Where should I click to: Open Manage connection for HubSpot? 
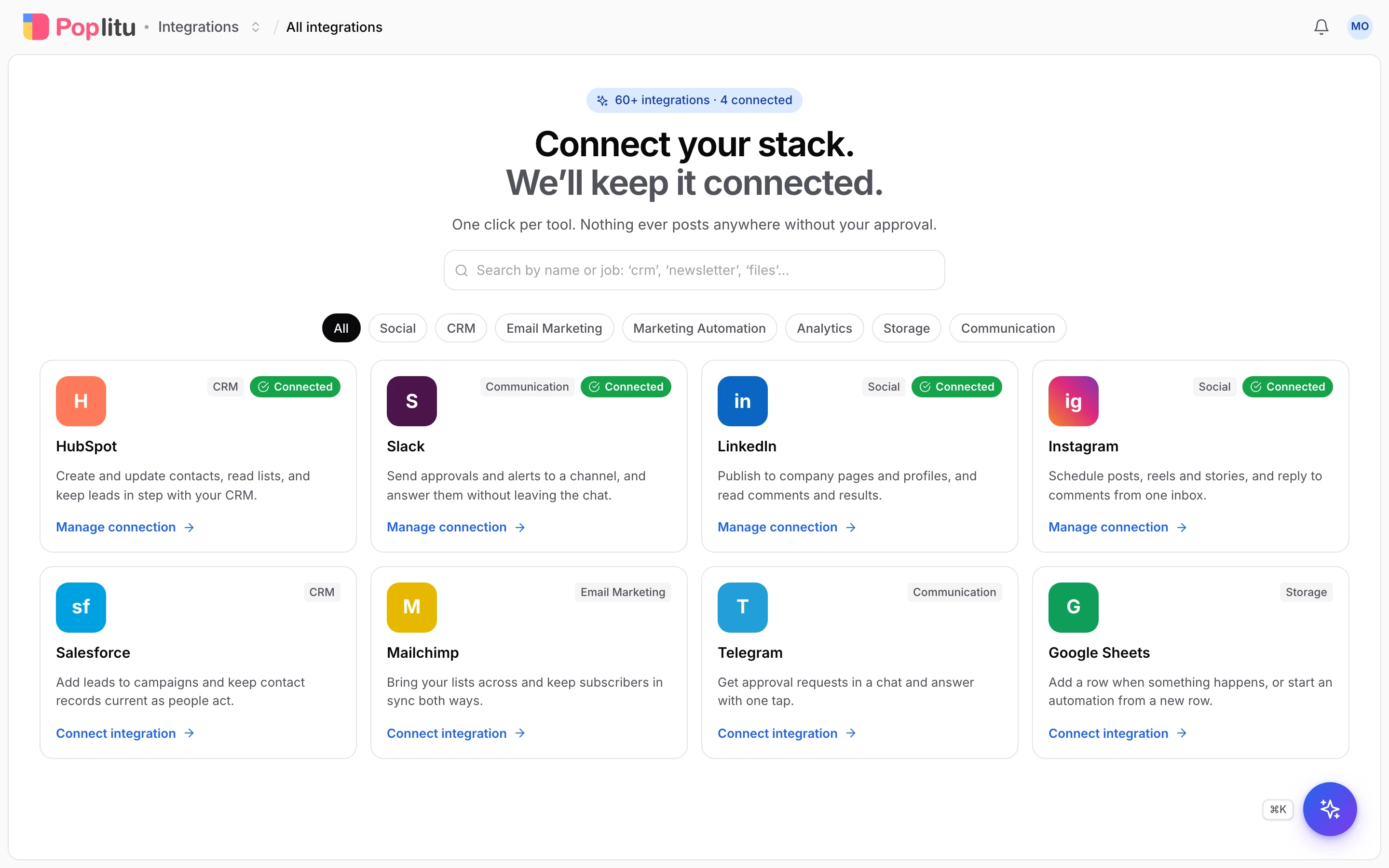(125, 527)
